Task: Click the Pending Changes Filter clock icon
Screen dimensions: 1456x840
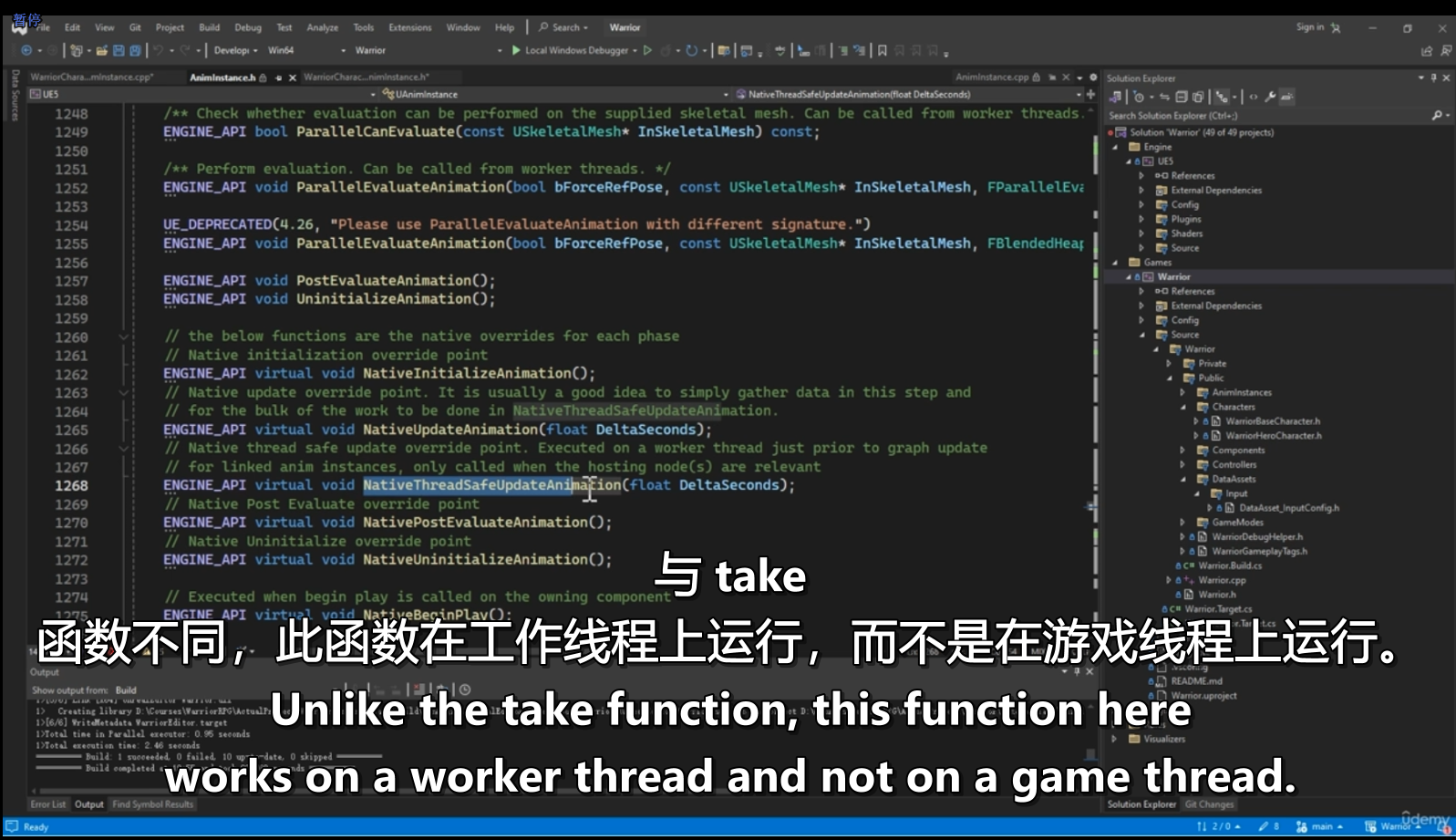Action: 1138,97
